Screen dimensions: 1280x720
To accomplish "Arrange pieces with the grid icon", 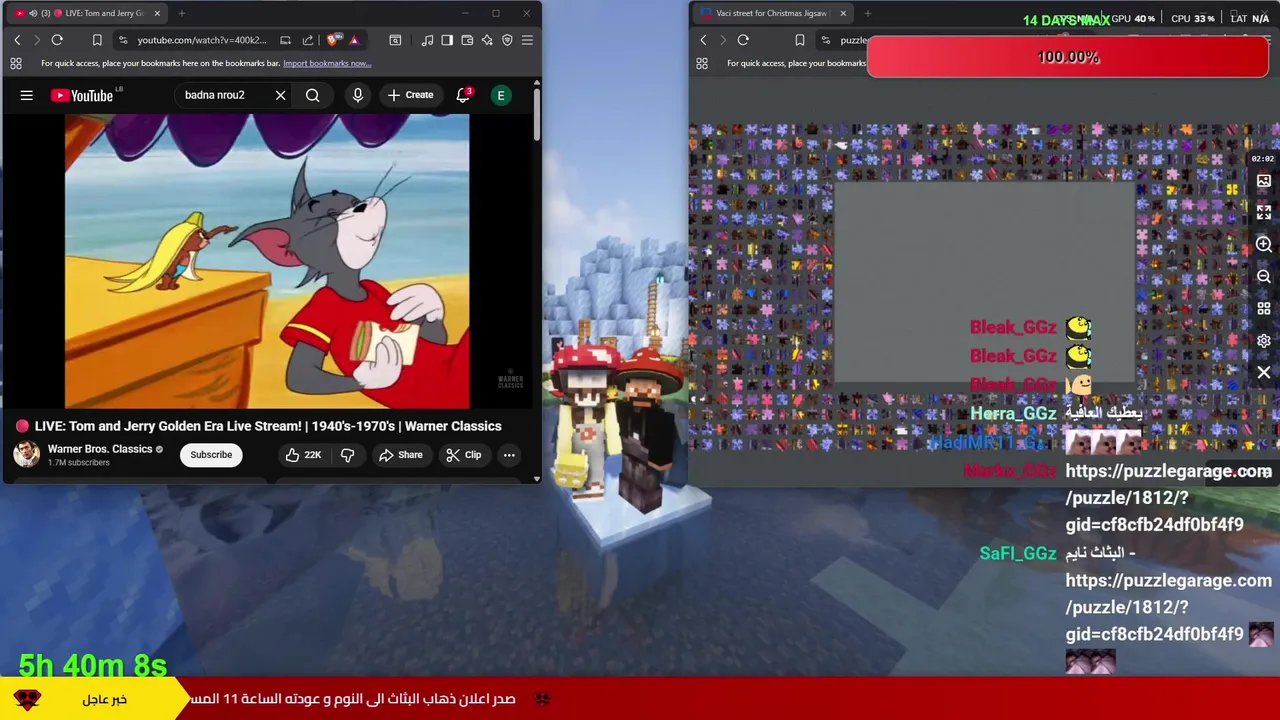I will pos(1264,309).
